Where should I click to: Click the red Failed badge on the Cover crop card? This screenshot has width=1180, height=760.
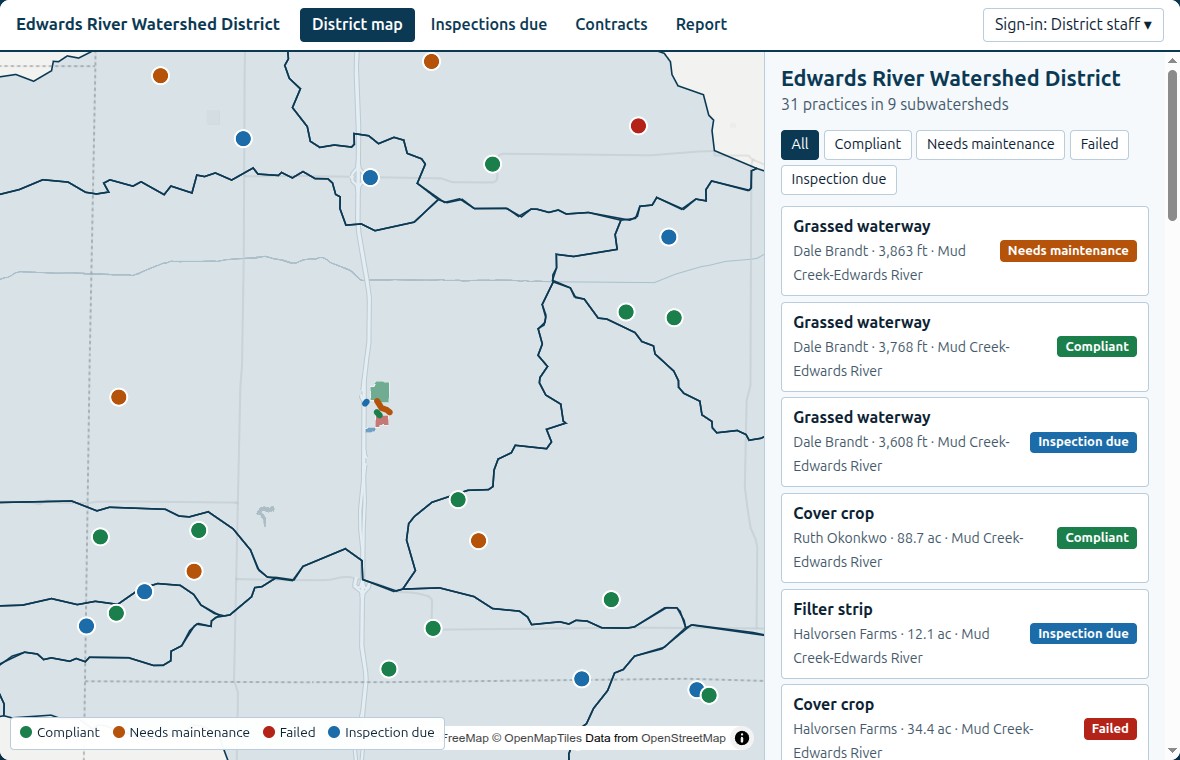pos(1110,729)
